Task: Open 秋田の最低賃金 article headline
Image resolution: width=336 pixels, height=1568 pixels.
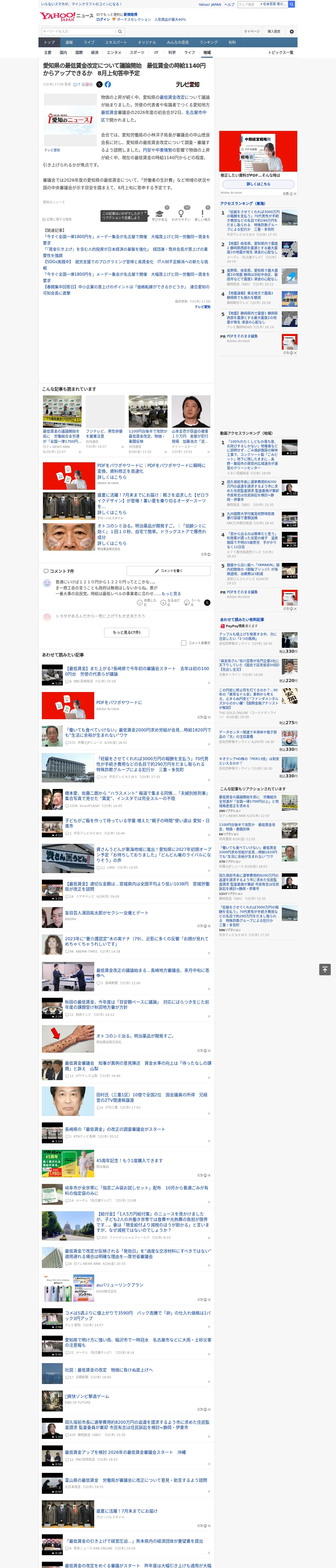Action: click(x=137, y=1004)
